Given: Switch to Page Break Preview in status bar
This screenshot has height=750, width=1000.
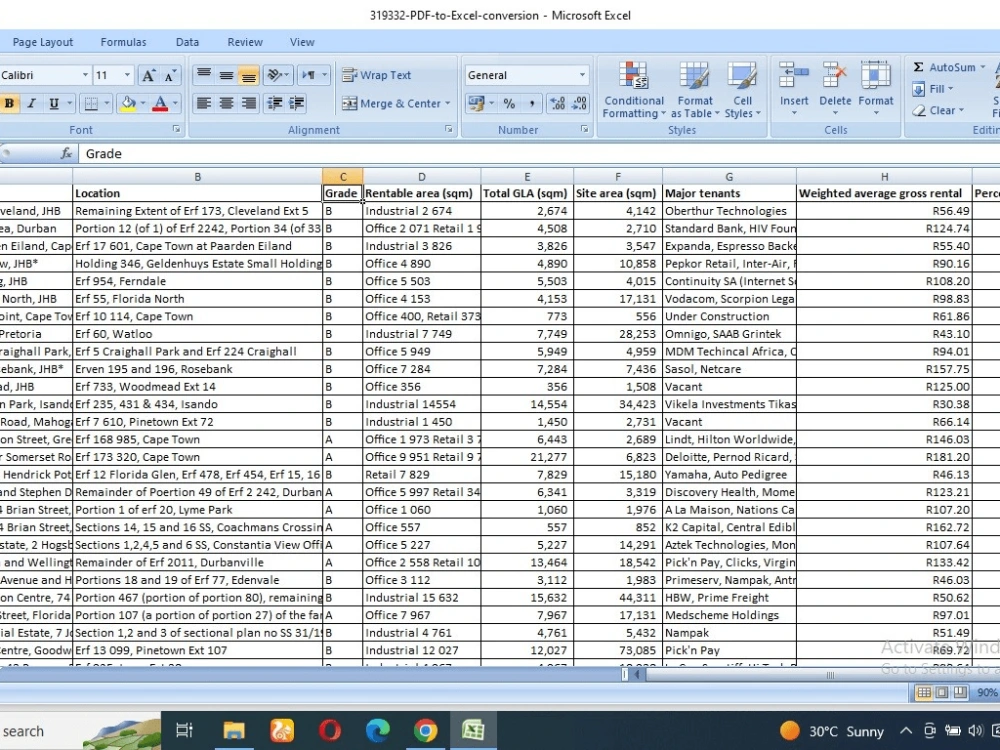Looking at the screenshot, I should tap(960, 693).
